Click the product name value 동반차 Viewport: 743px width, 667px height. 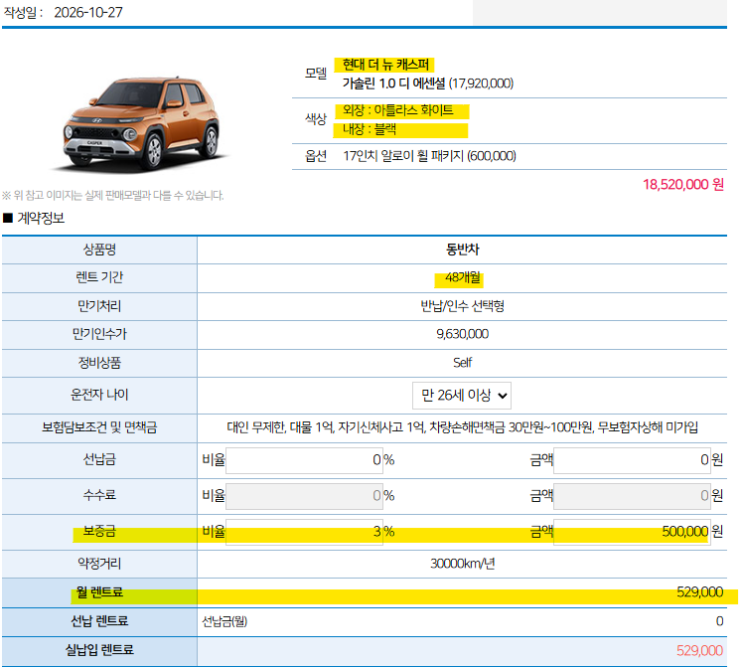coord(462,250)
